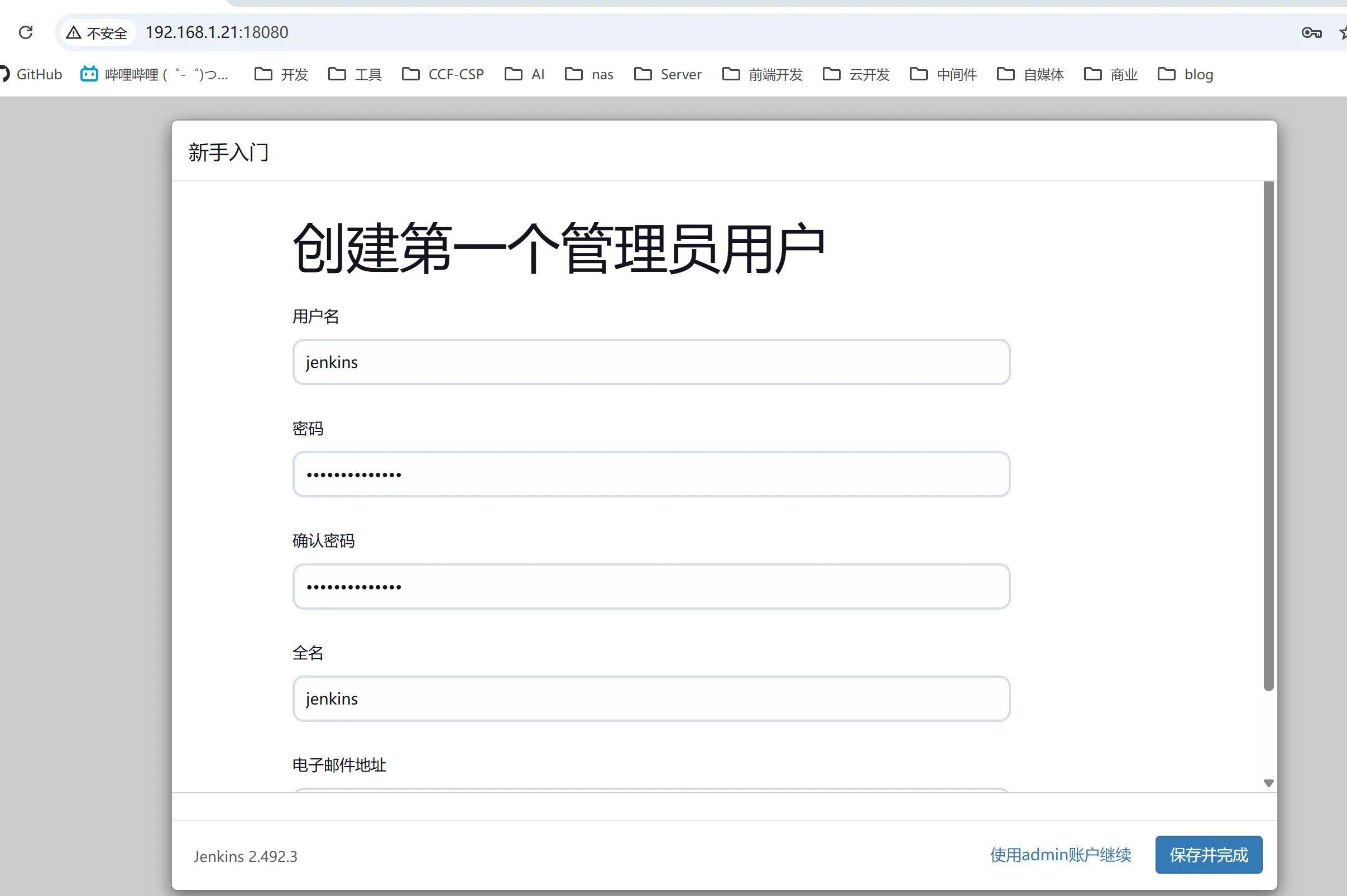Reload the current page
The width and height of the screenshot is (1347, 896).
pos(26,32)
